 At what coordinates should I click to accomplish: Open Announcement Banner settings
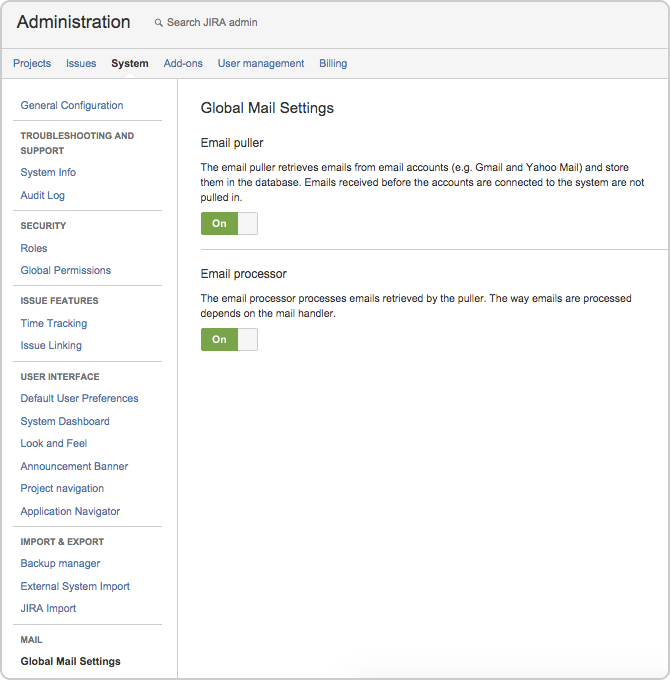74,466
